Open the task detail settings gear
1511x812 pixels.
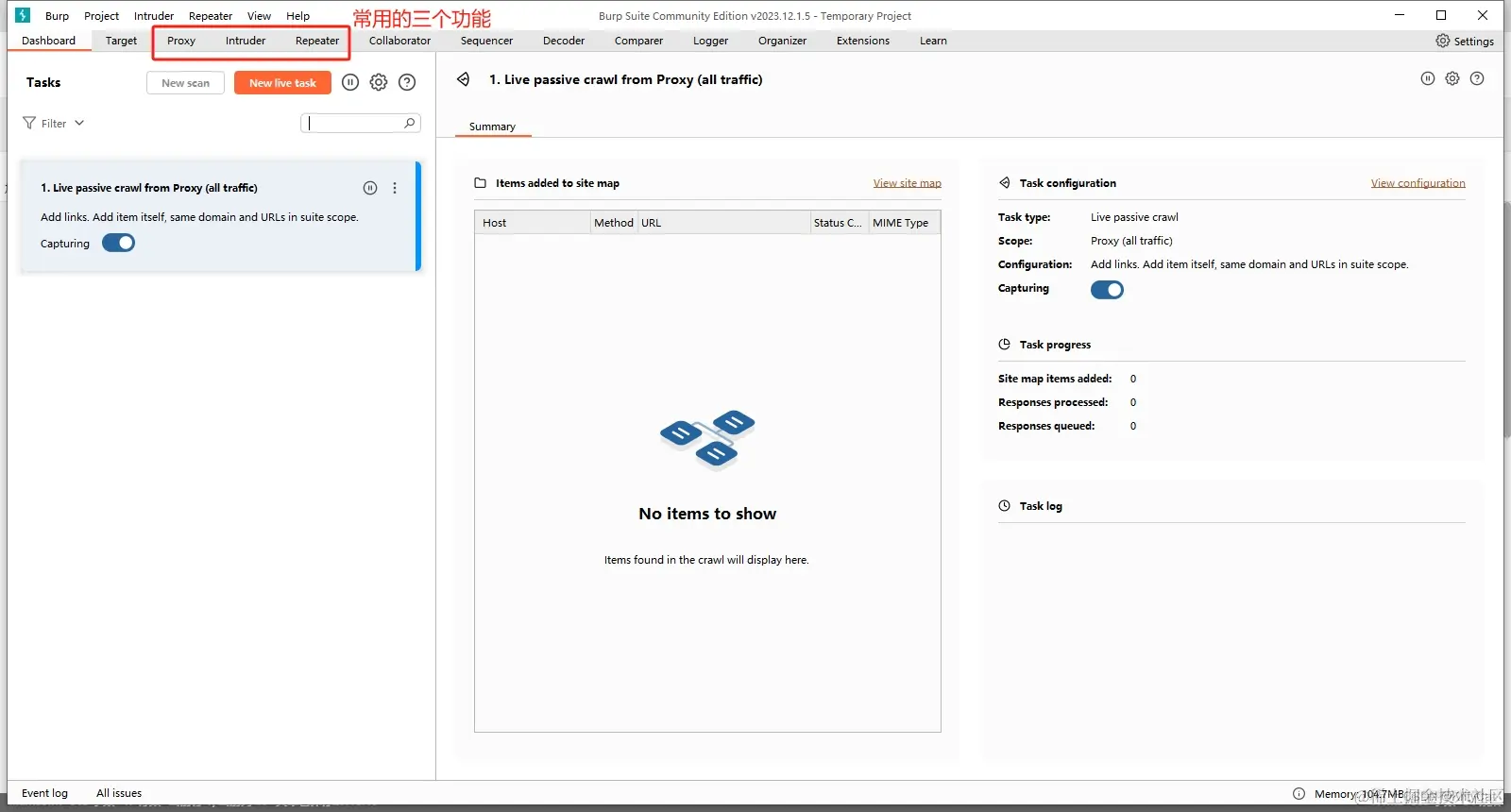coord(1452,78)
